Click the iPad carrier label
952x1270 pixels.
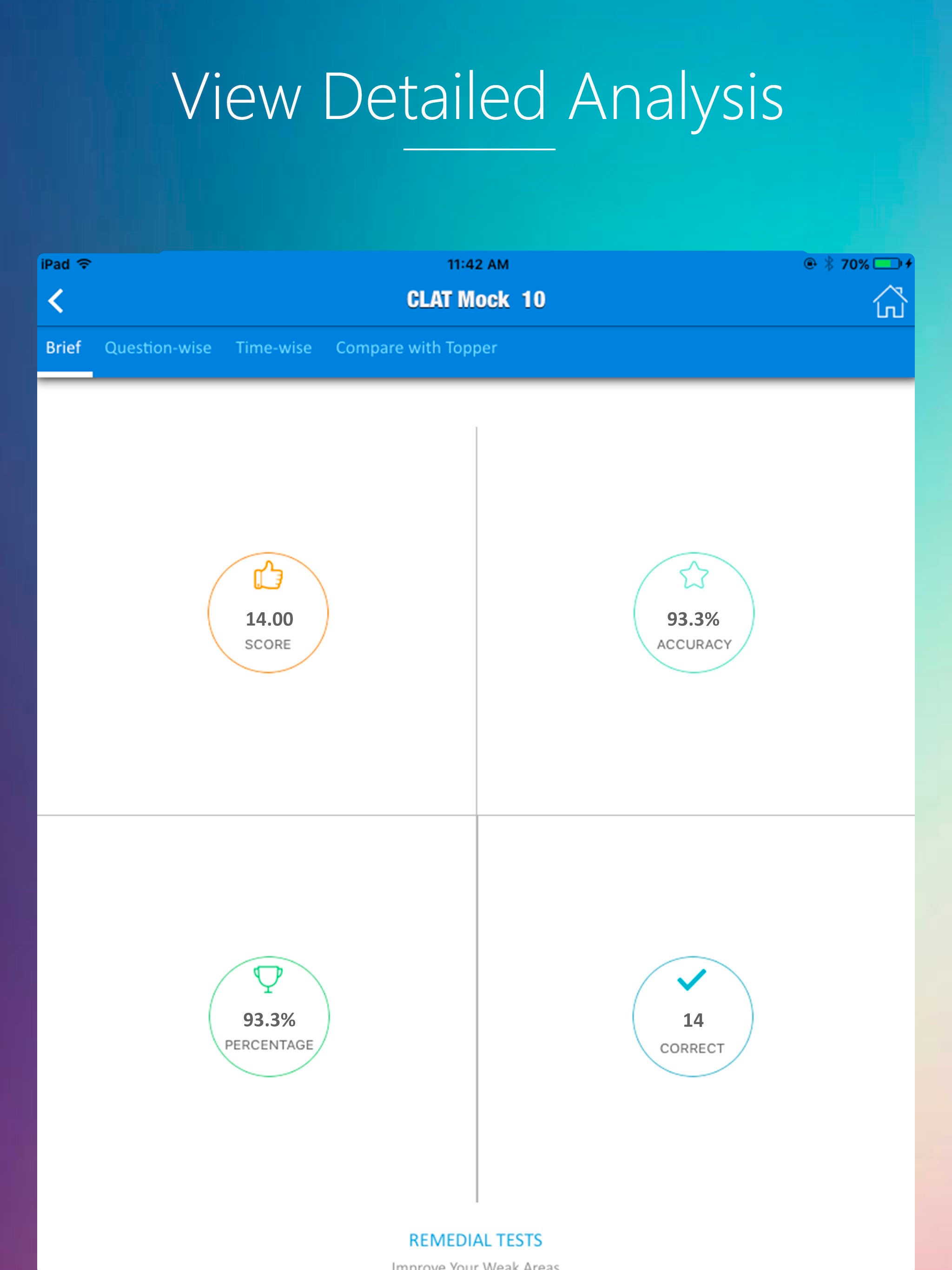[55, 264]
